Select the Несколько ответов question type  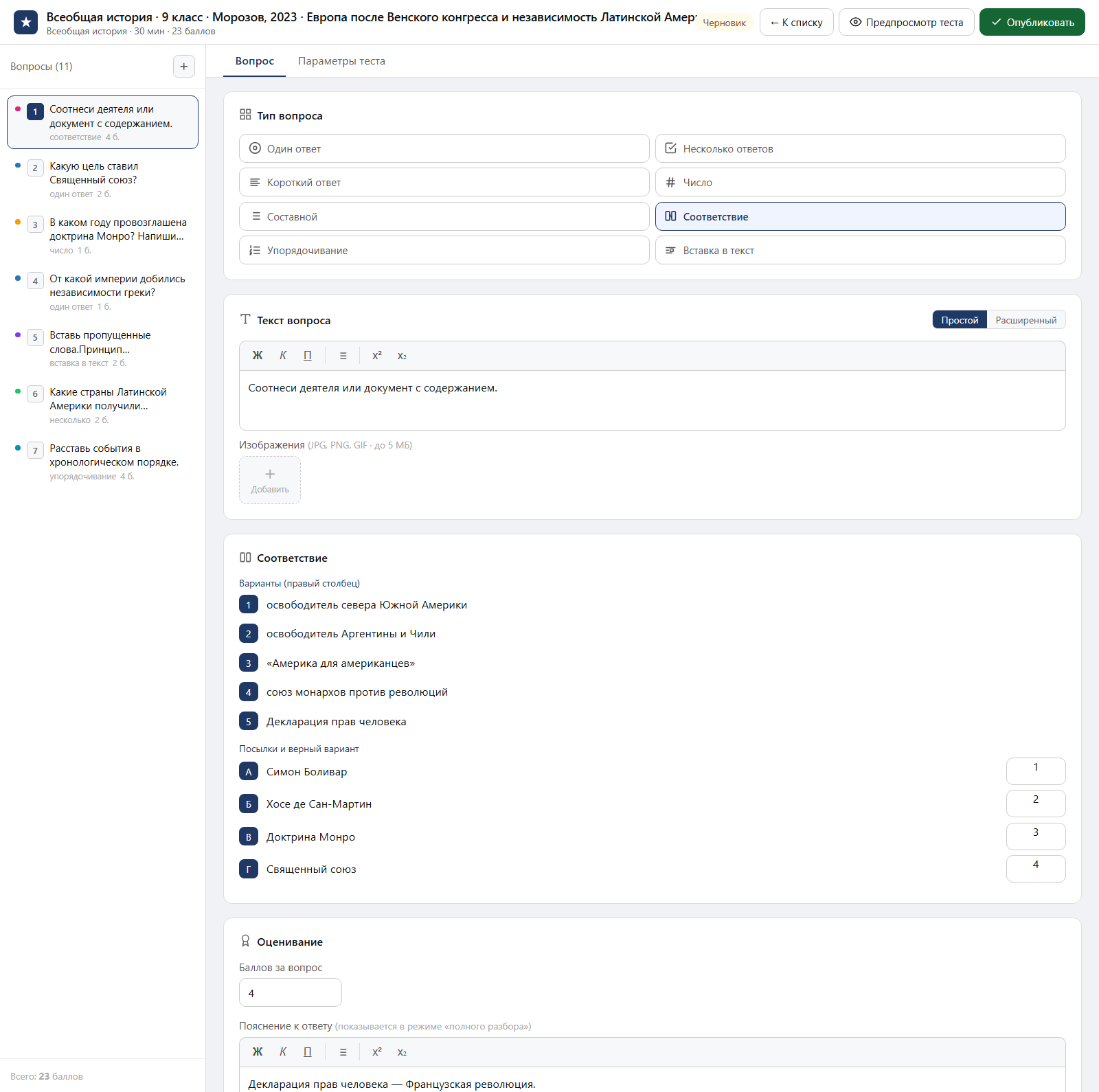(861, 148)
